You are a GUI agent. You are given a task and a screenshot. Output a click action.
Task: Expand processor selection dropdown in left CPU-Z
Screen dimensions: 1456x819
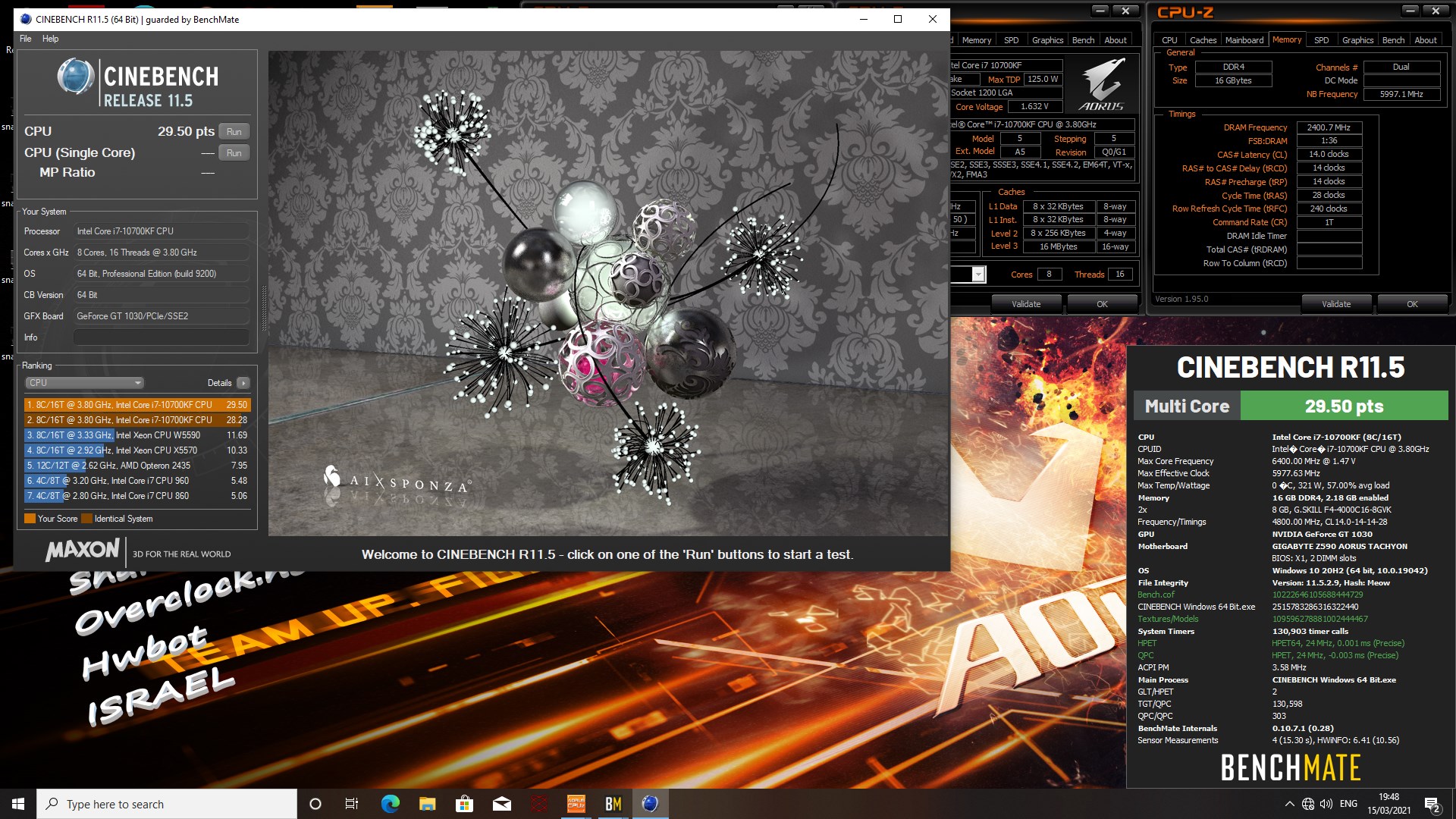click(x=978, y=275)
